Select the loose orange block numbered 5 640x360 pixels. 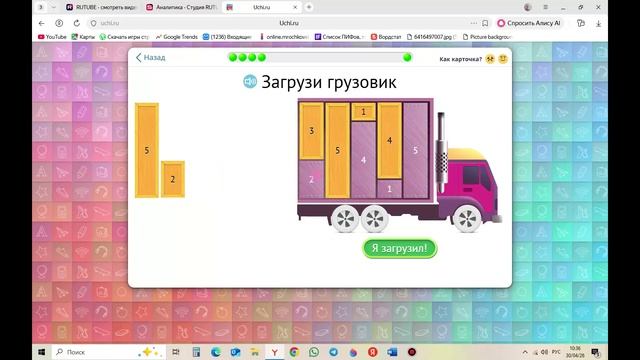(x=147, y=150)
